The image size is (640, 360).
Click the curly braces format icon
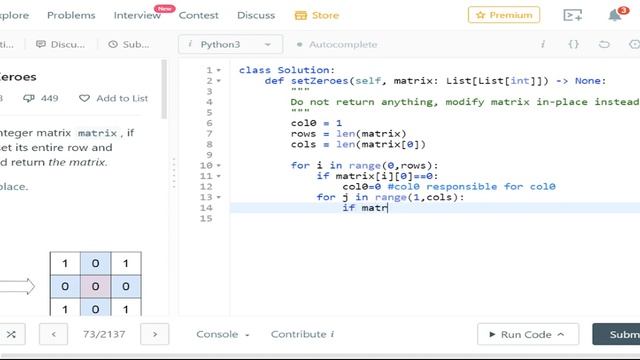tap(573, 44)
